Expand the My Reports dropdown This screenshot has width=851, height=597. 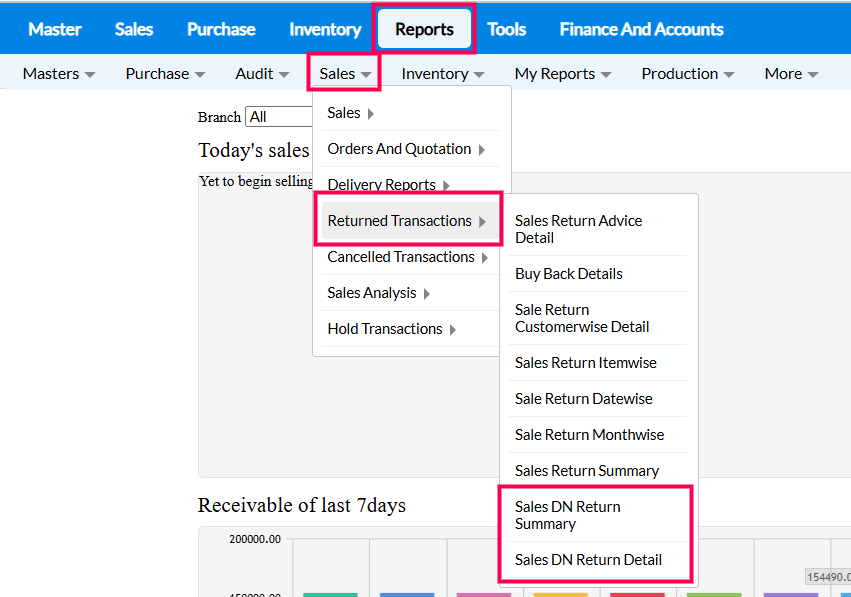pos(563,73)
